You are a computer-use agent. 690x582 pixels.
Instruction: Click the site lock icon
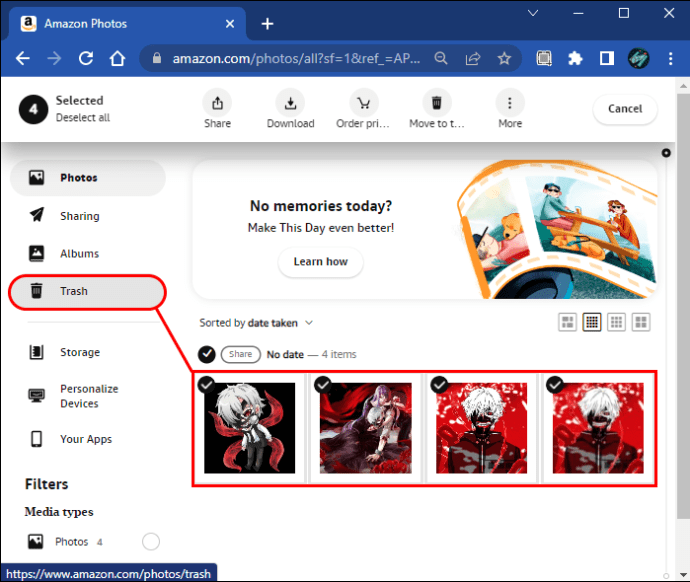coord(157,58)
